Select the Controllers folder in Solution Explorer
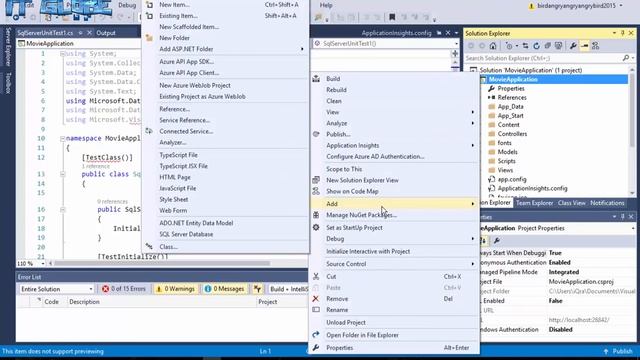The width and height of the screenshot is (640, 360). [512, 134]
